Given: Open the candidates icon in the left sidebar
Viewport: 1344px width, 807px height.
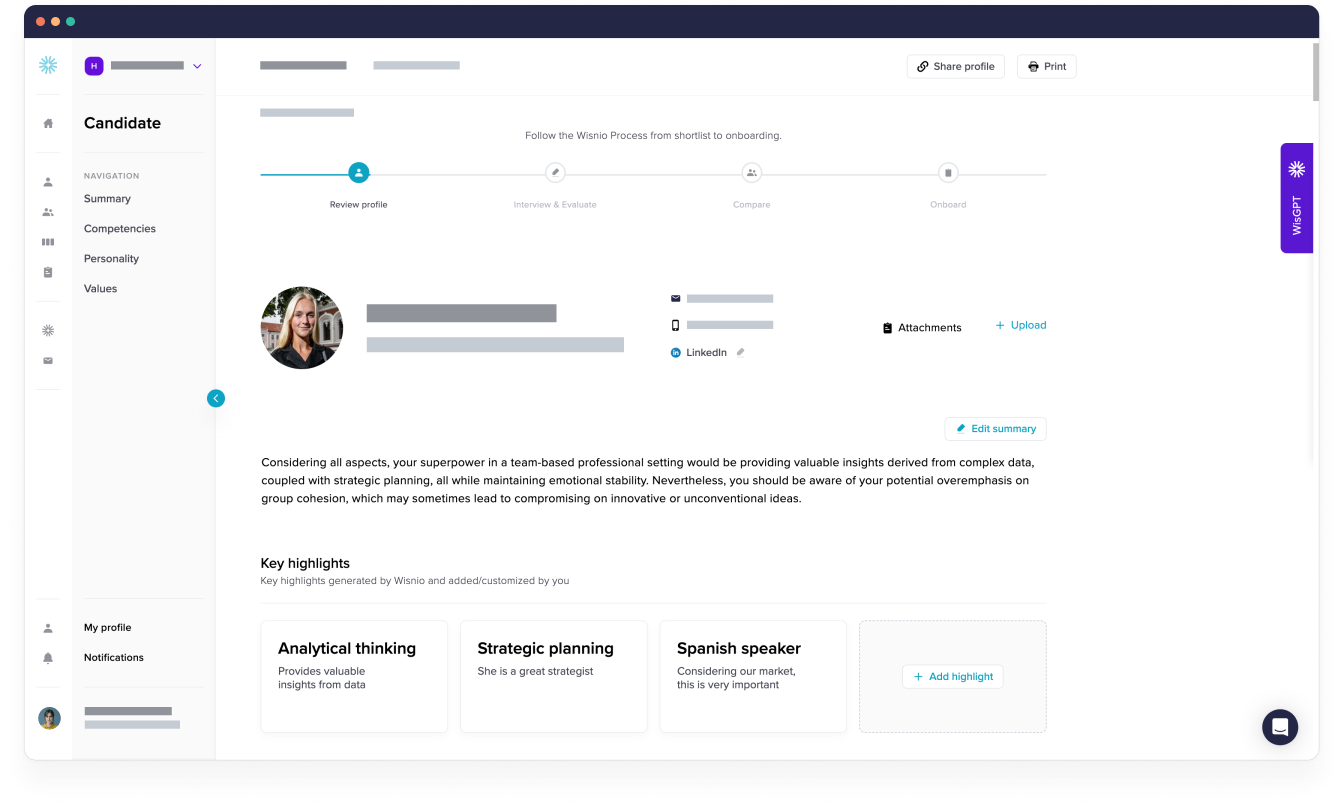Looking at the screenshot, I should [47, 182].
